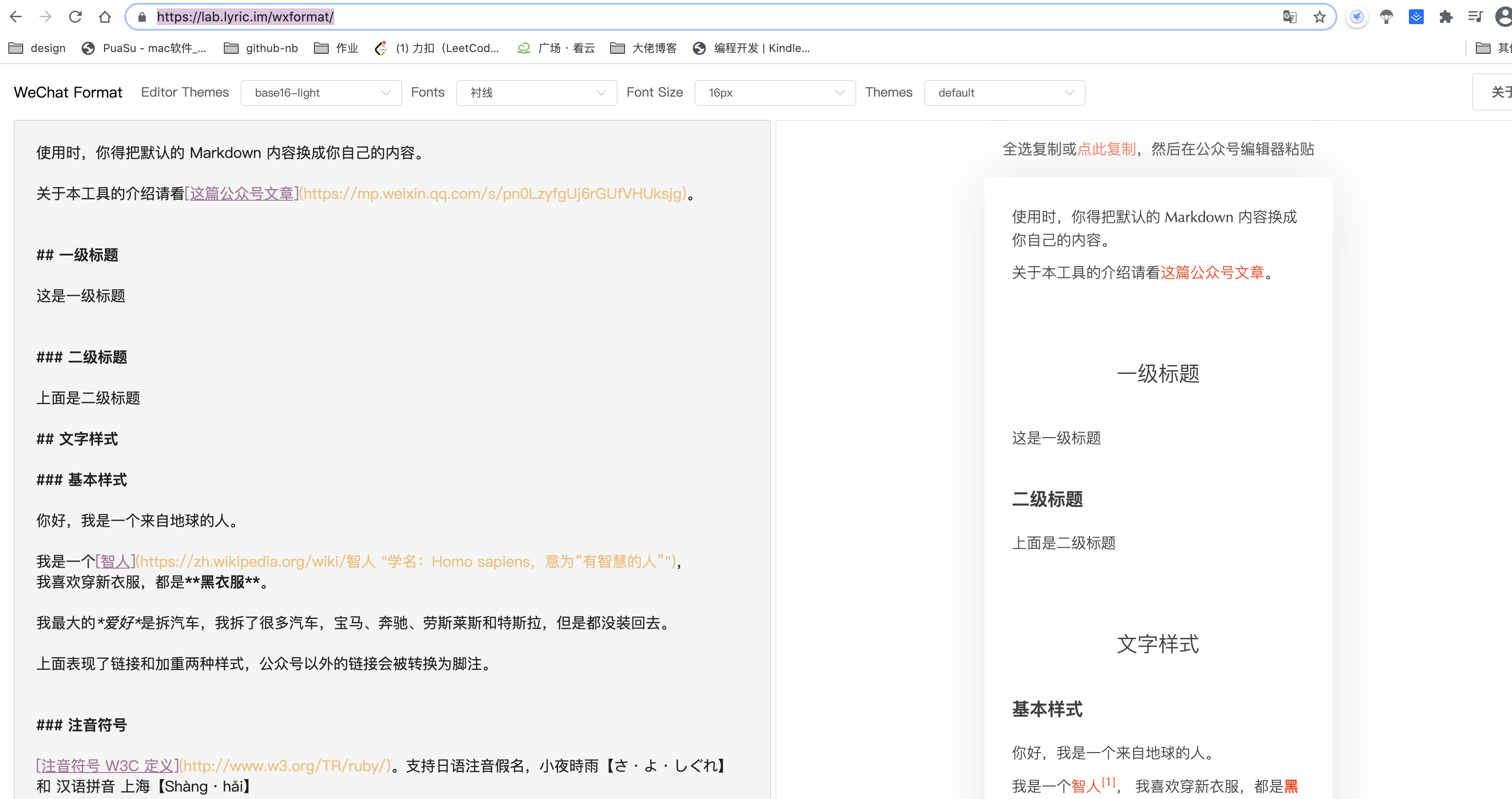Click the media playlist control icon
This screenshot has width=1512, height=799.
click(x=1475, y=16)
